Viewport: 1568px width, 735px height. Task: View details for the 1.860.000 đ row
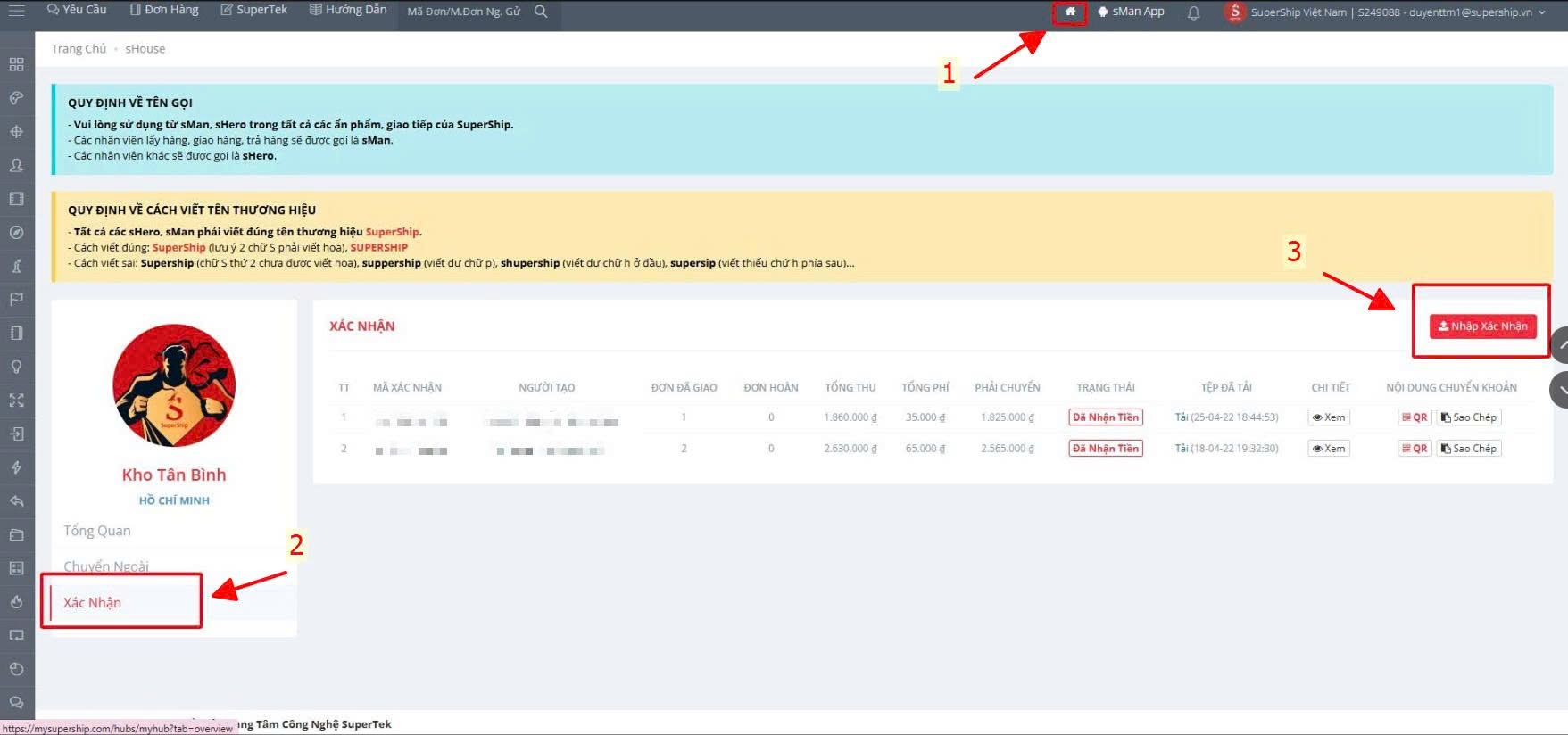point(1329,417)
